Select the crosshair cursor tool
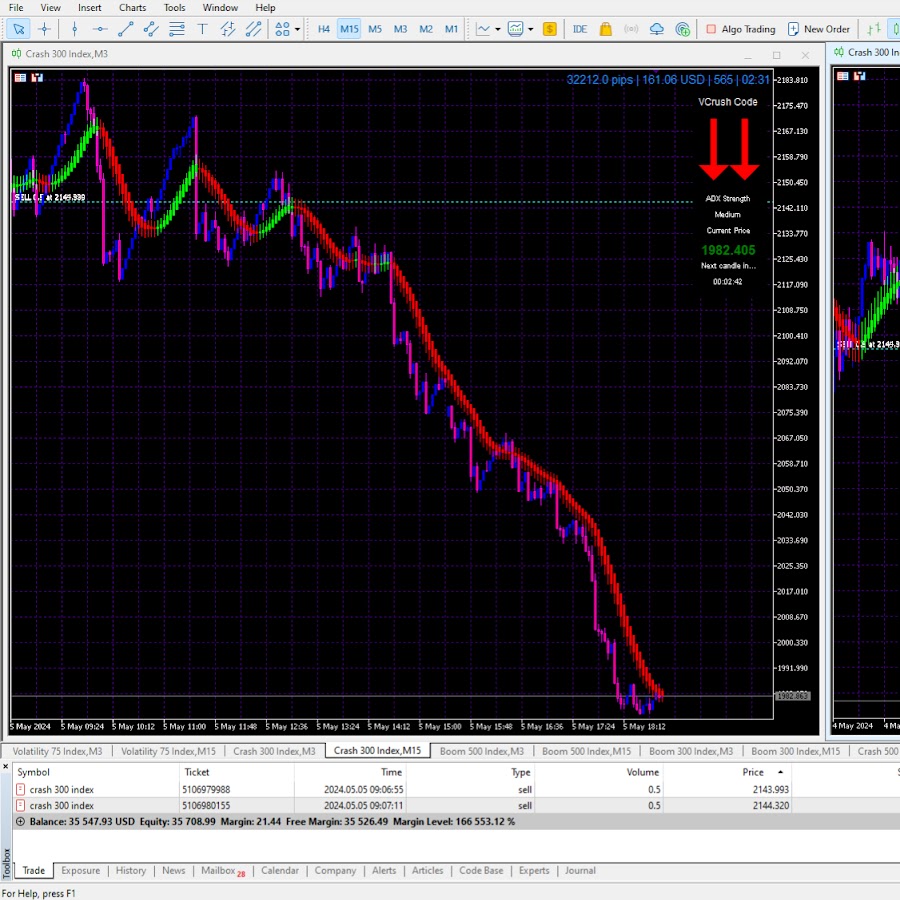900x900 pixels. pos(44,29)
